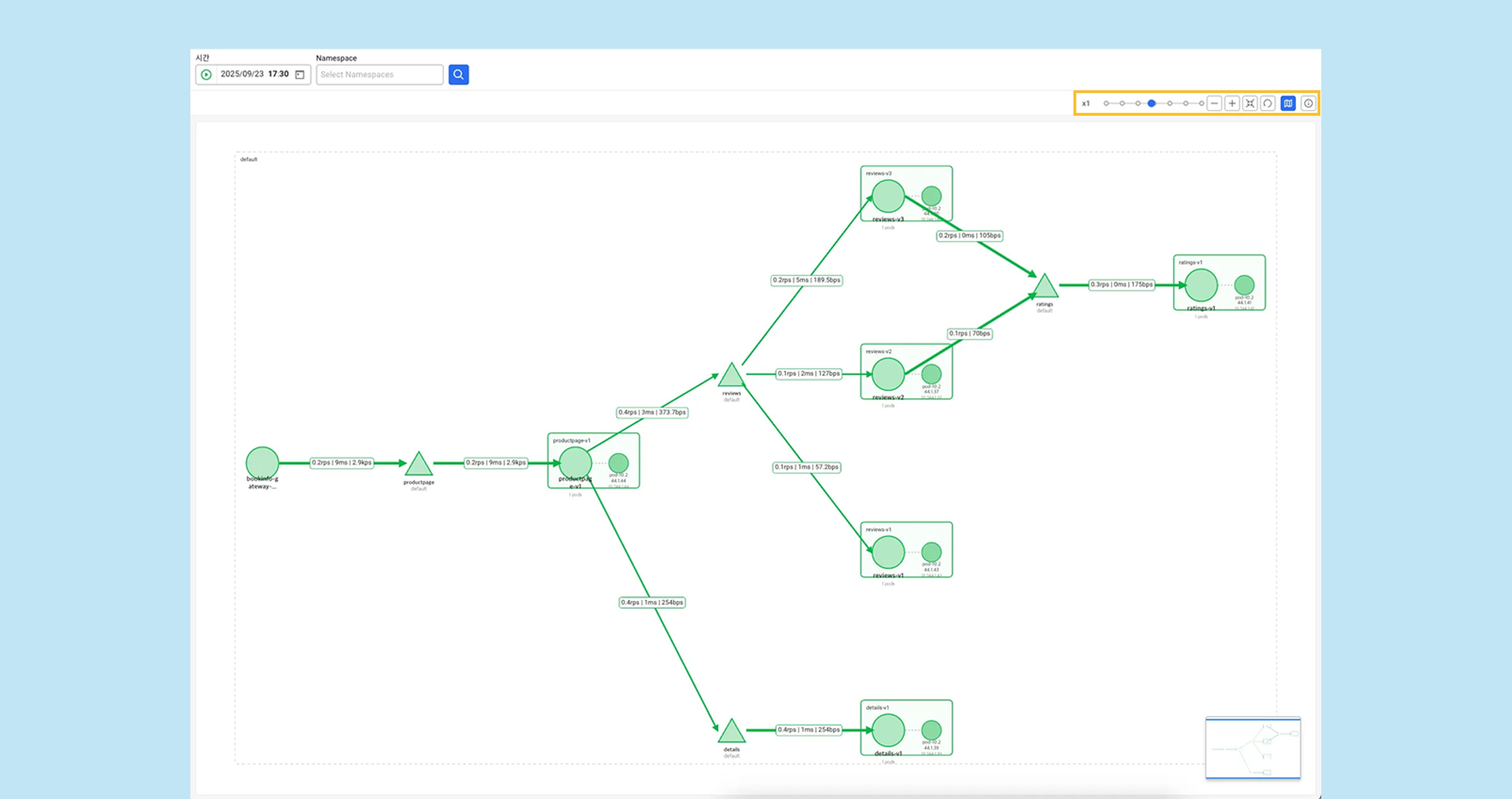Screen dimensions: 1512x799
Task: Click the fit-to-screen icon
Action: 1250,103
